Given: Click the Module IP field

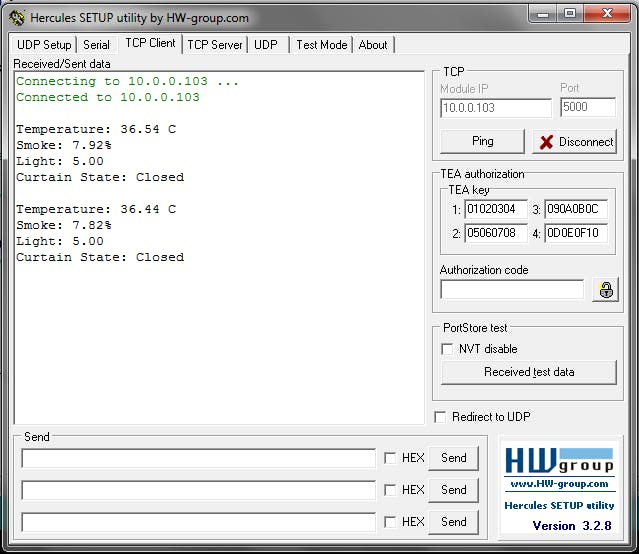Looking at the screenshot, I should pyautogui.click(x=496, y=108).
